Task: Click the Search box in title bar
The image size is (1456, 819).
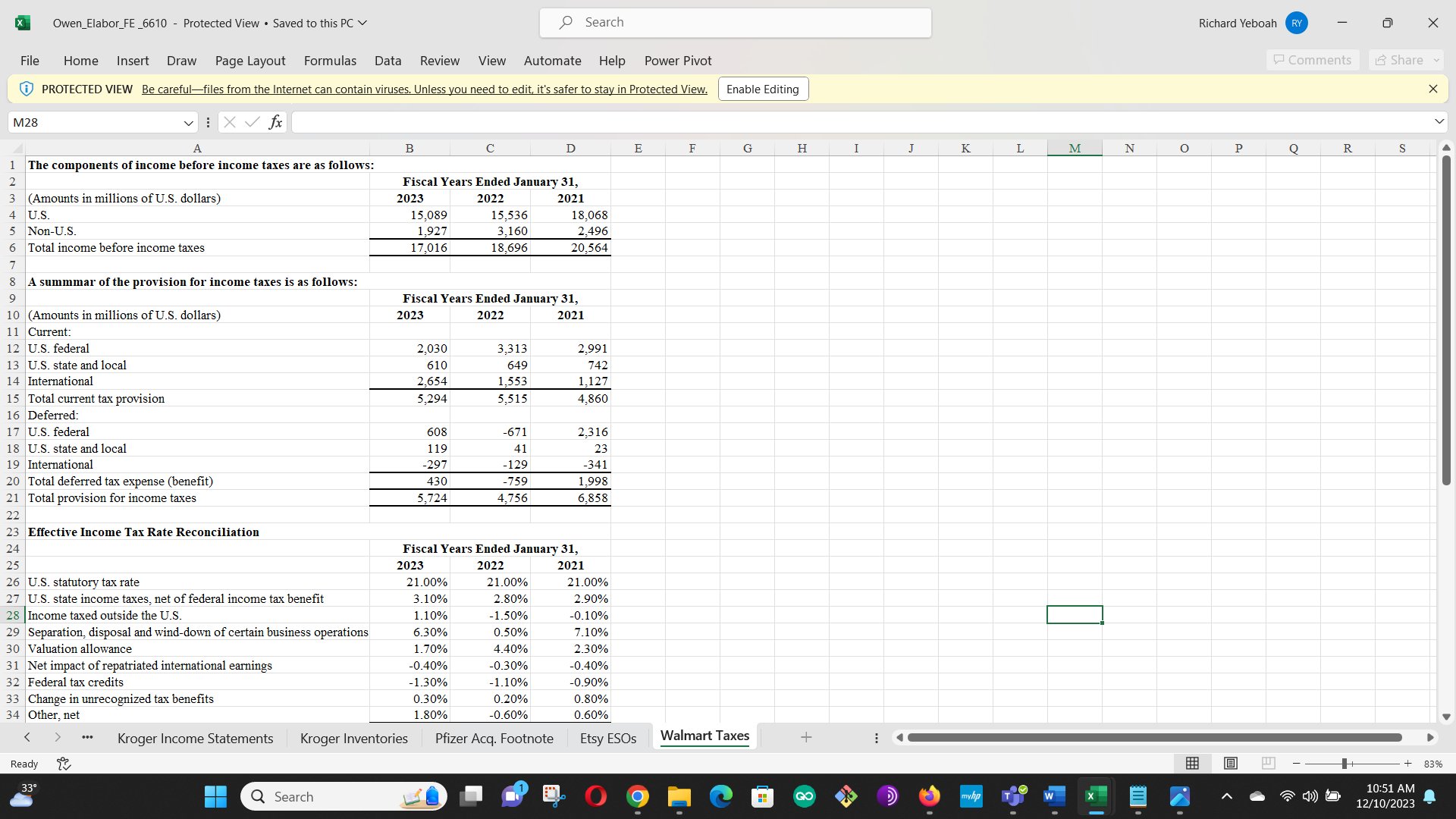Action: click(735, 23)
